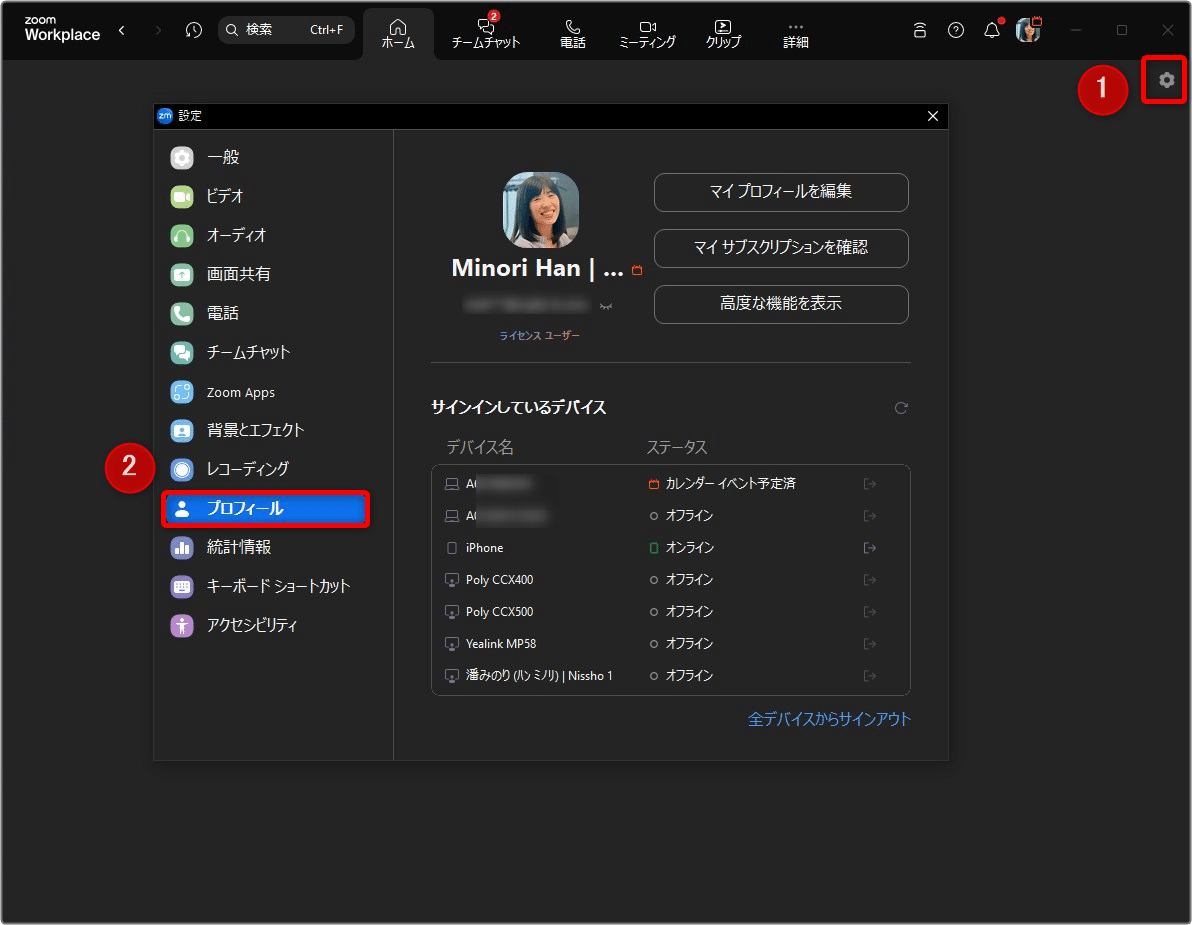Click the calendar icon beside Minori Han
1192x925 pixels.
point(637,270)
